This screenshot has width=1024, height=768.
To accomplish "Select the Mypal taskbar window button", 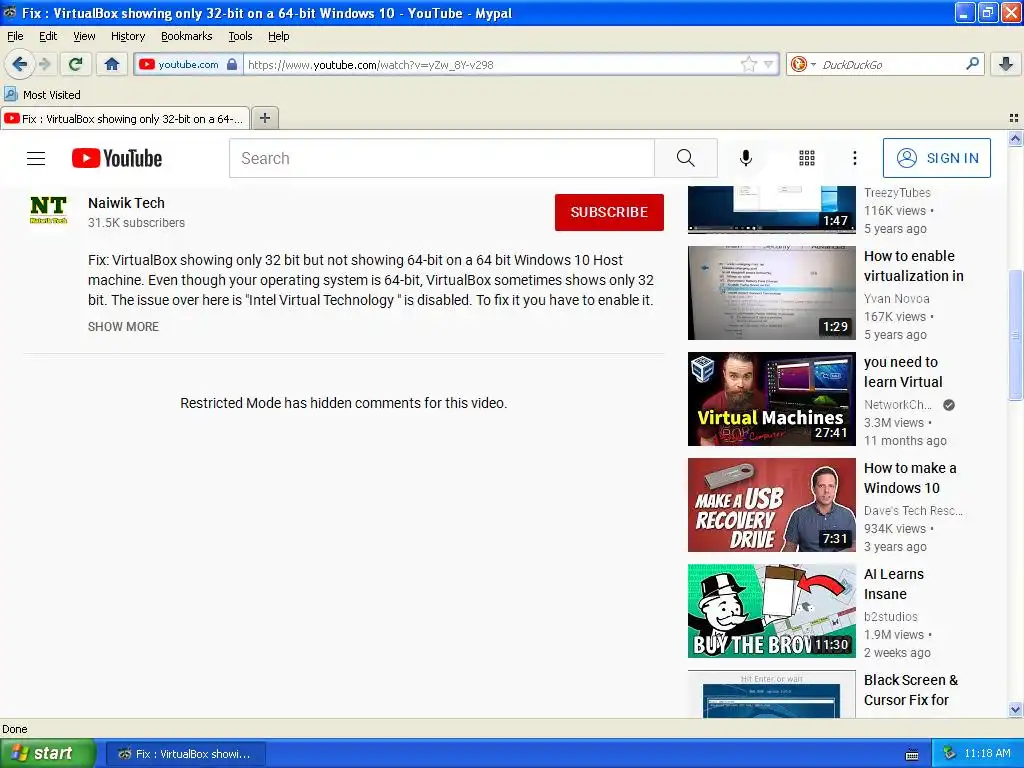I will point(185,754).
